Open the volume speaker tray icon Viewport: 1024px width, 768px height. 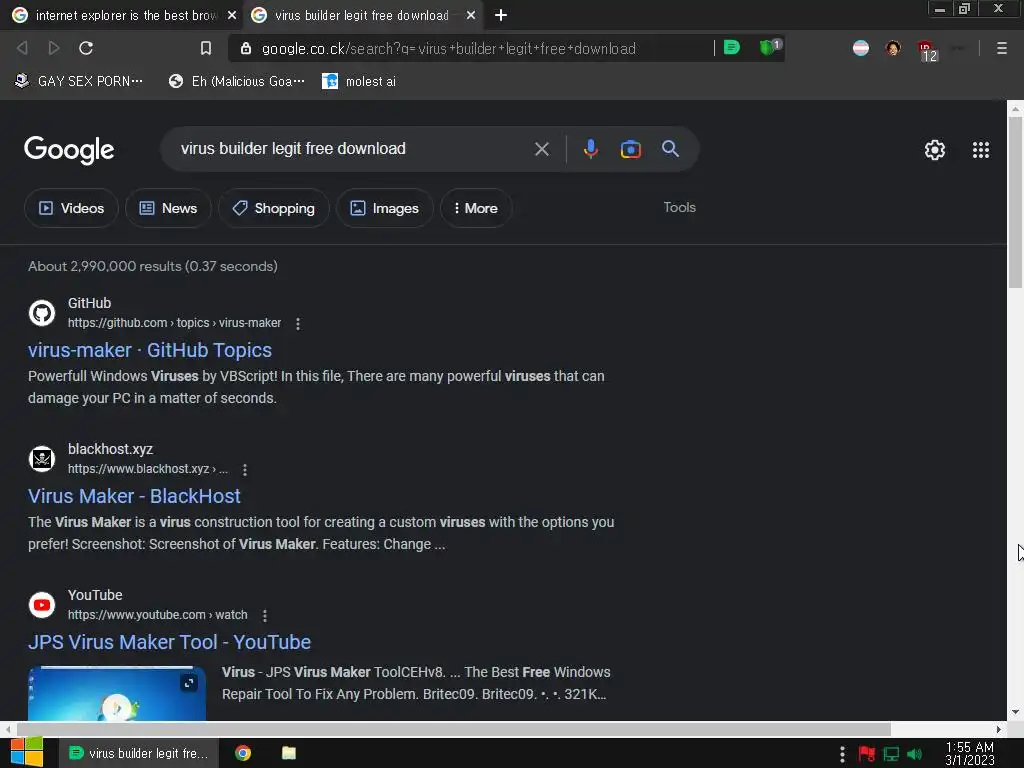tap(914, 754)
